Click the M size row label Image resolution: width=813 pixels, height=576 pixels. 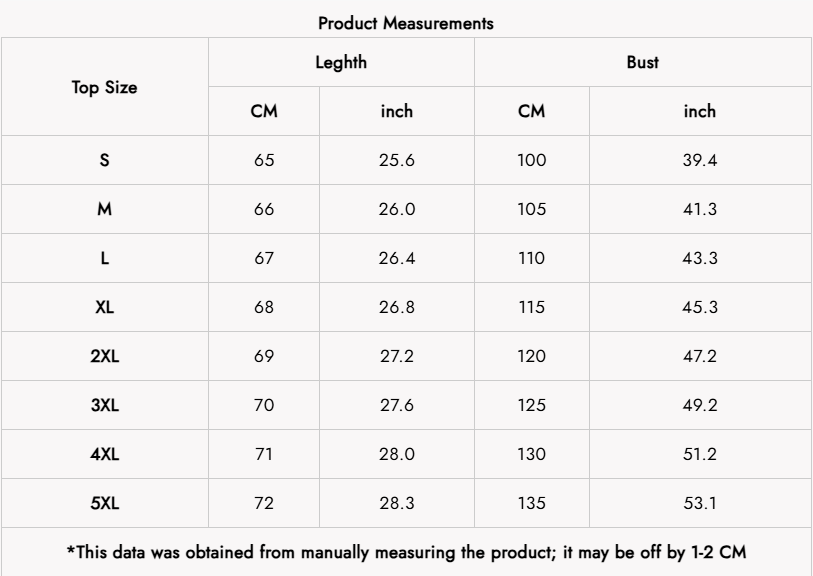[104, 210]
